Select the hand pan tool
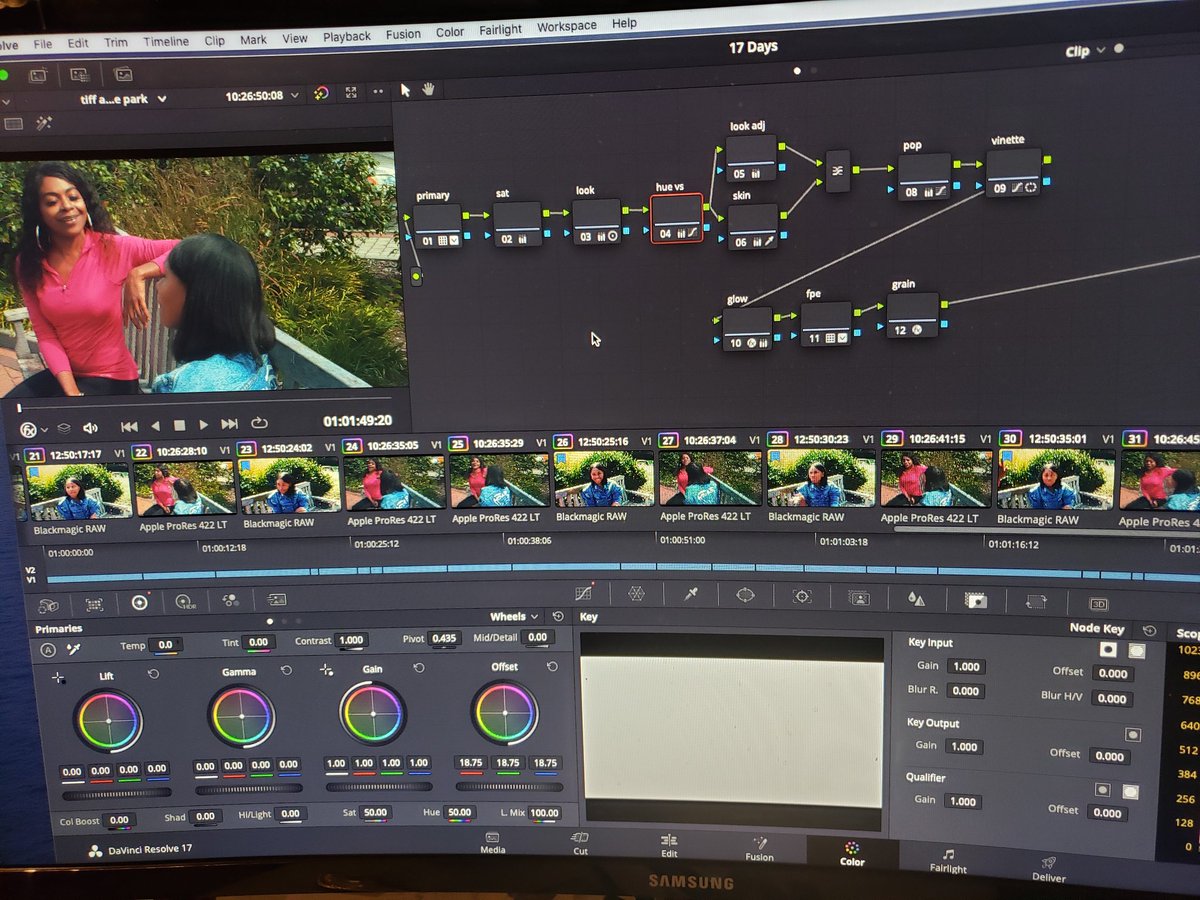Image resolution: width=1200 pixels, height=900 pixels. (429, 89)
